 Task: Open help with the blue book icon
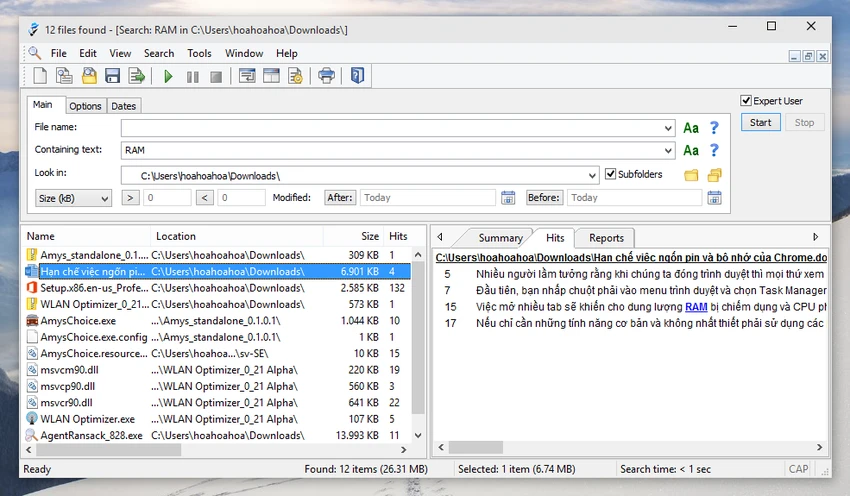[x=357, y=75]
